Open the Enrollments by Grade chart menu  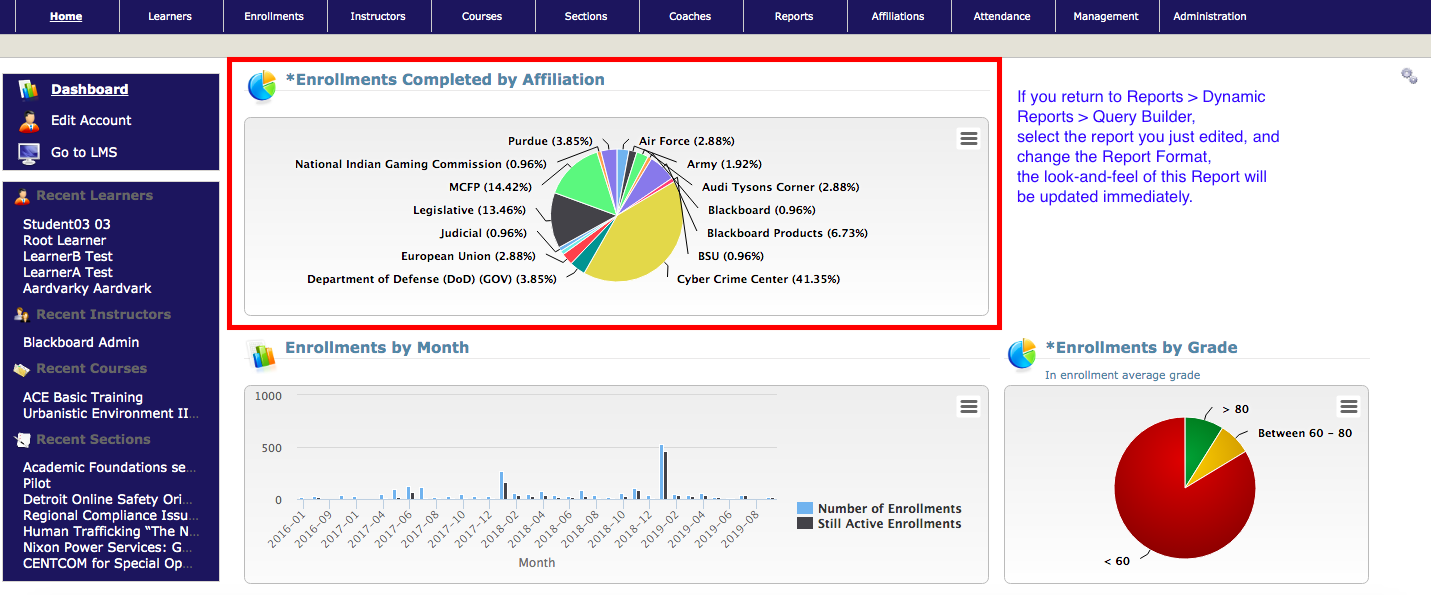click(x=1348, y=406)
